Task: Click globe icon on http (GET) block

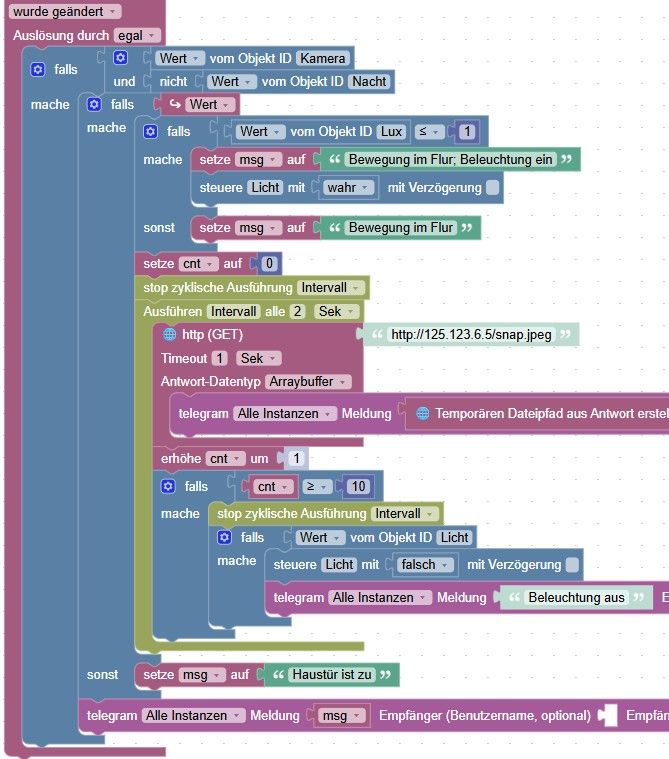Action: pos(169,334)
